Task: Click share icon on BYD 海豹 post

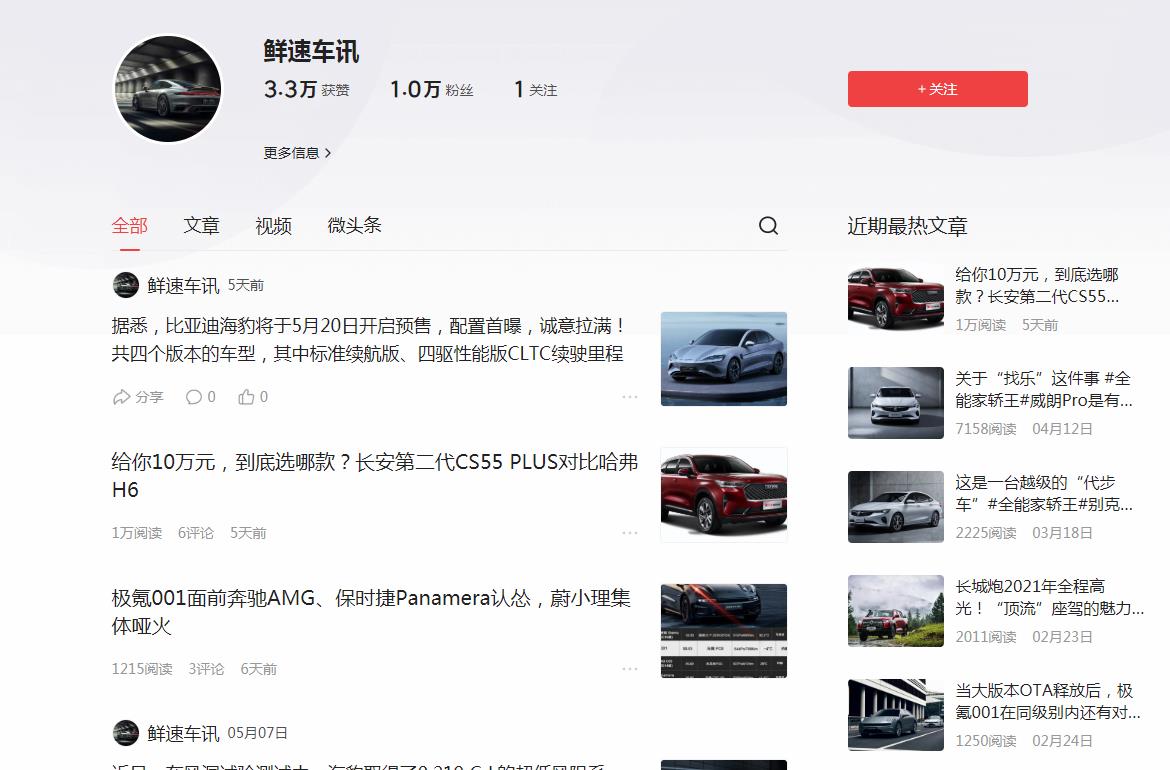Action: (121, 397)
